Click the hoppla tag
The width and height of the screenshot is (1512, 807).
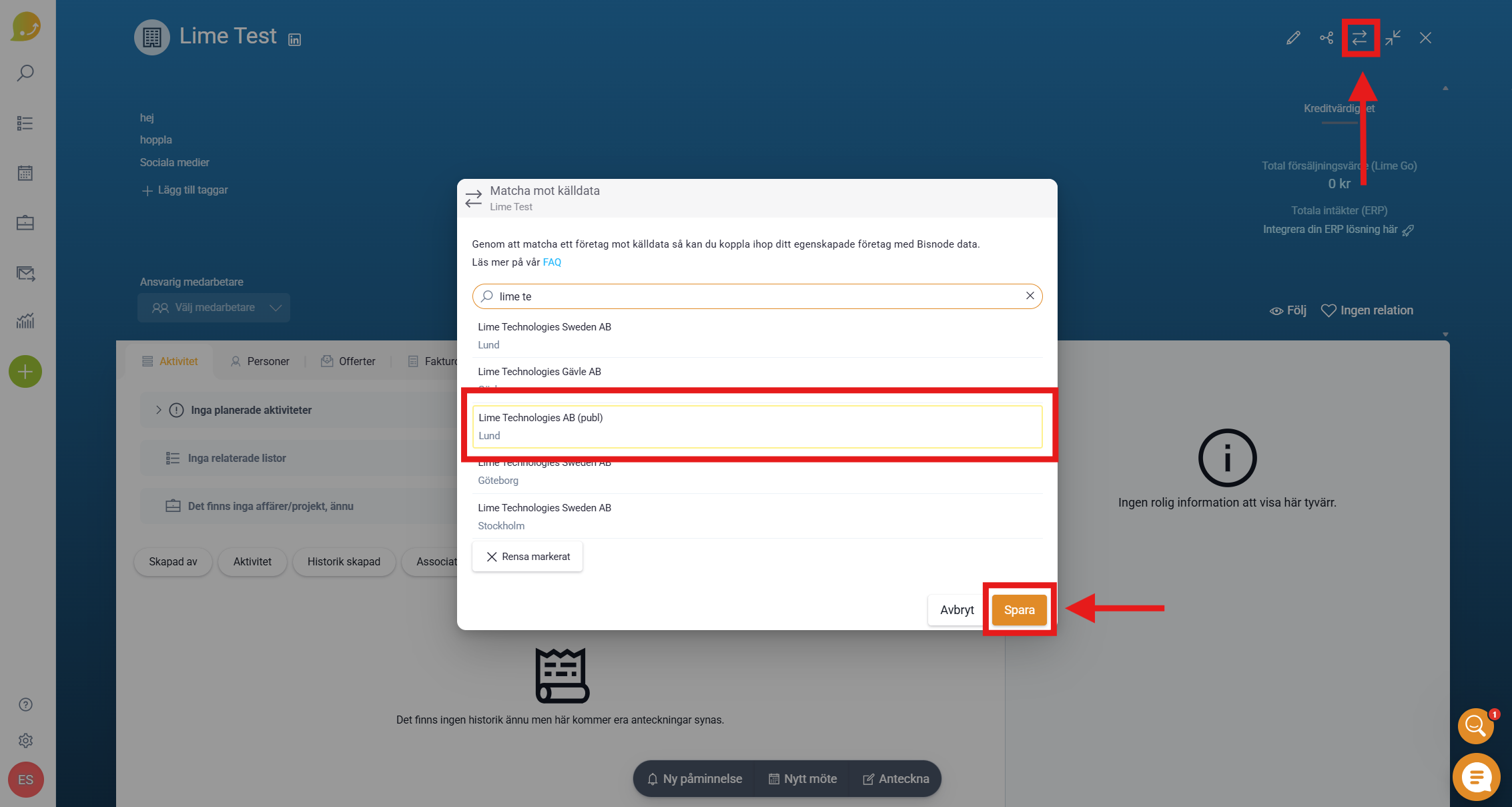[156, 140]
